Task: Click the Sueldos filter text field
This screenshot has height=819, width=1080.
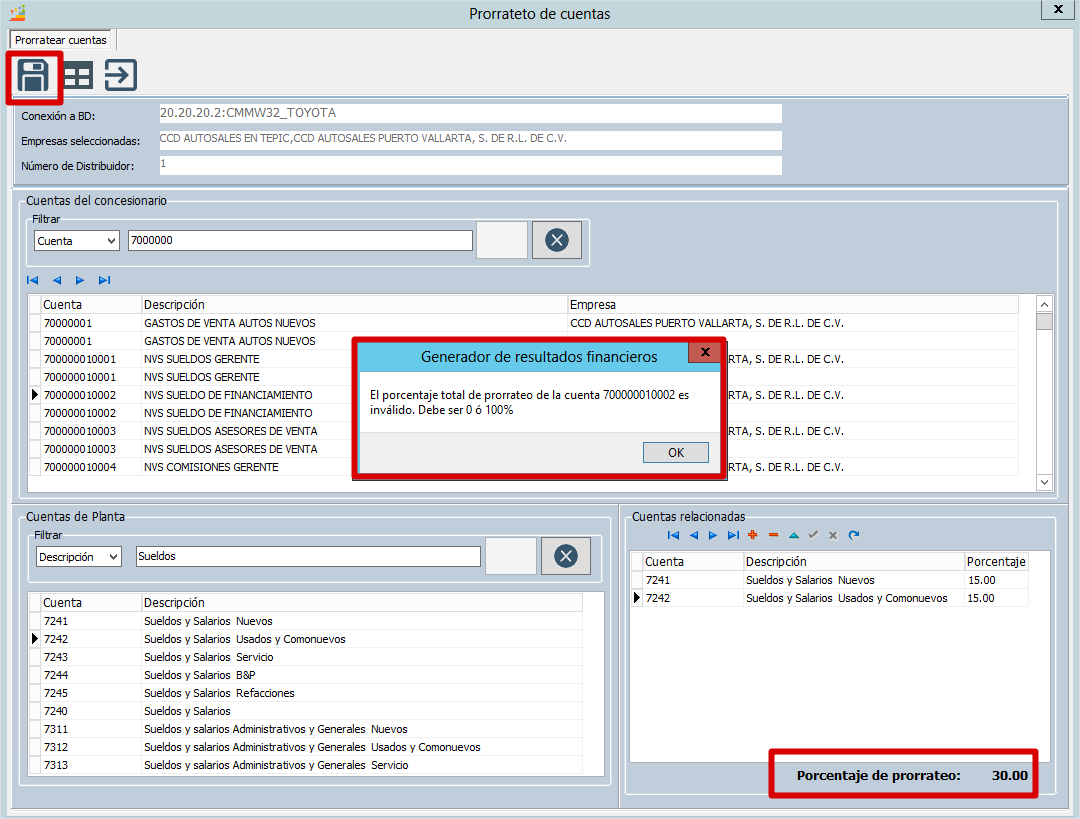Action: 308,556
